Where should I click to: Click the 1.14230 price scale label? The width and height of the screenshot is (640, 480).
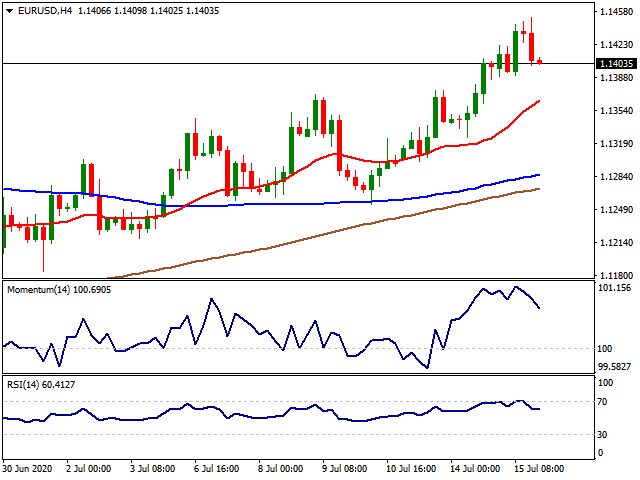[616, 44]
